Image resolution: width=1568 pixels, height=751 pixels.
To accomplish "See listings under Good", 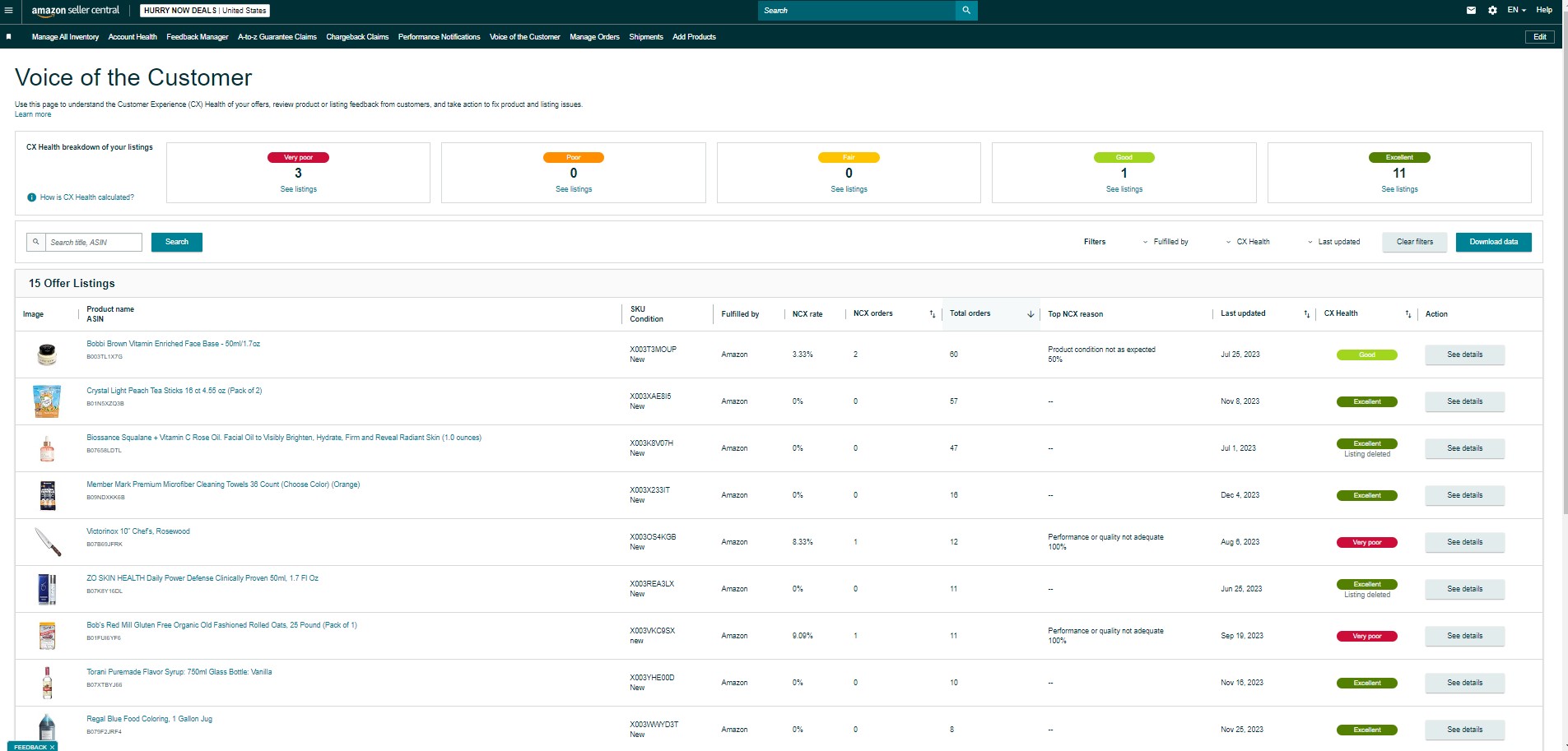I will point(1124,189).
